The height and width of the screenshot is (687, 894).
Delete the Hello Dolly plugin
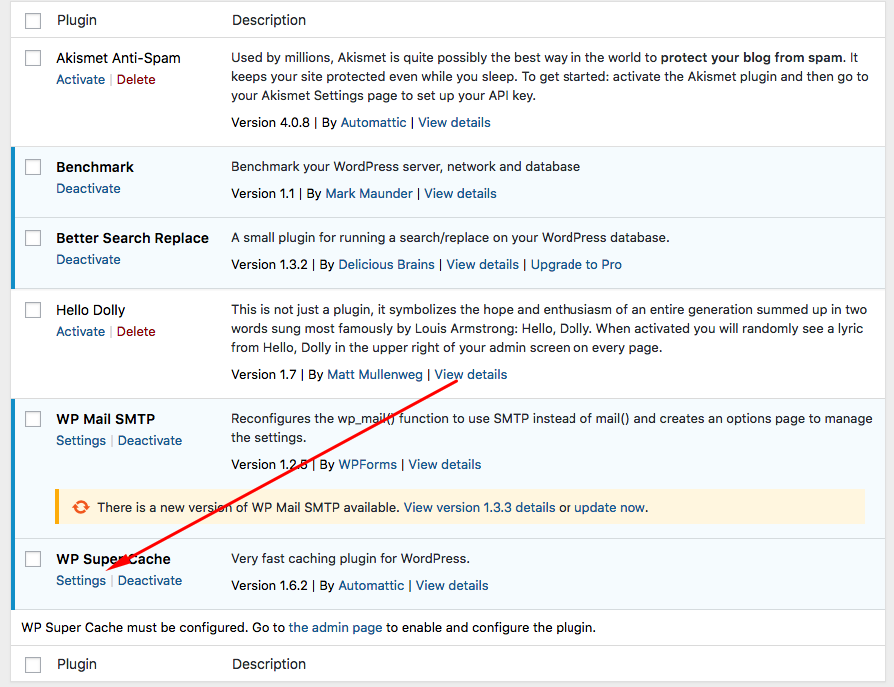[x=136, y=331]
